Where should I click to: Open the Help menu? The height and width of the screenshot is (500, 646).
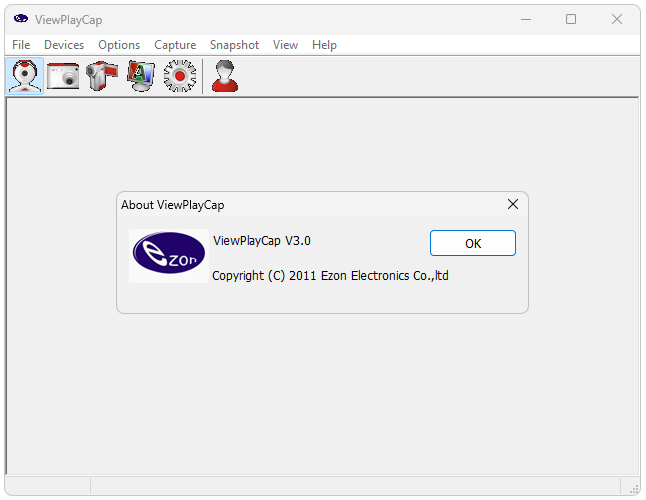[x=324, y=44]
